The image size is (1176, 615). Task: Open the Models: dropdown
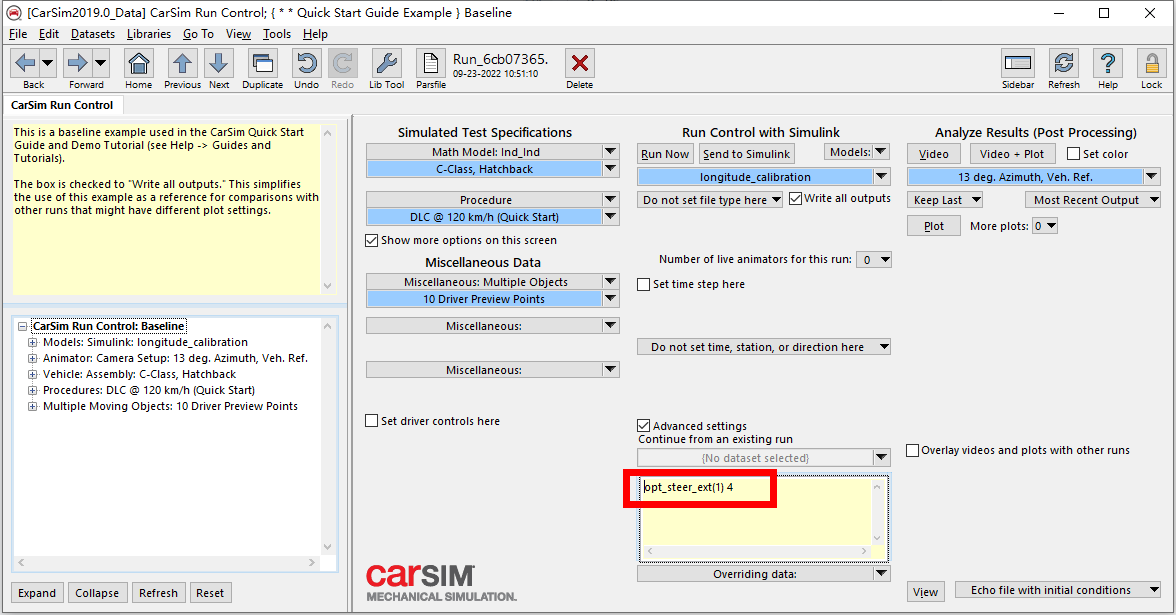tap(856, 152)
